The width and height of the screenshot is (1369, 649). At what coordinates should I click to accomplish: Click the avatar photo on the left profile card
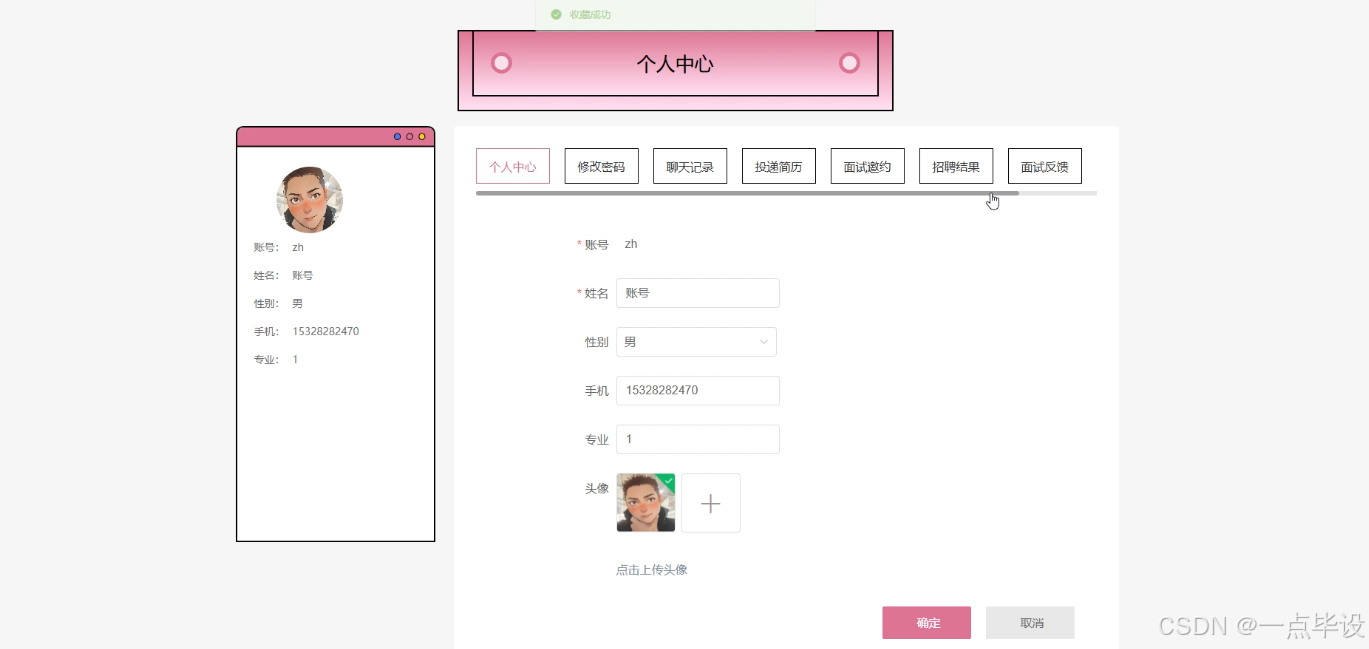309,199
